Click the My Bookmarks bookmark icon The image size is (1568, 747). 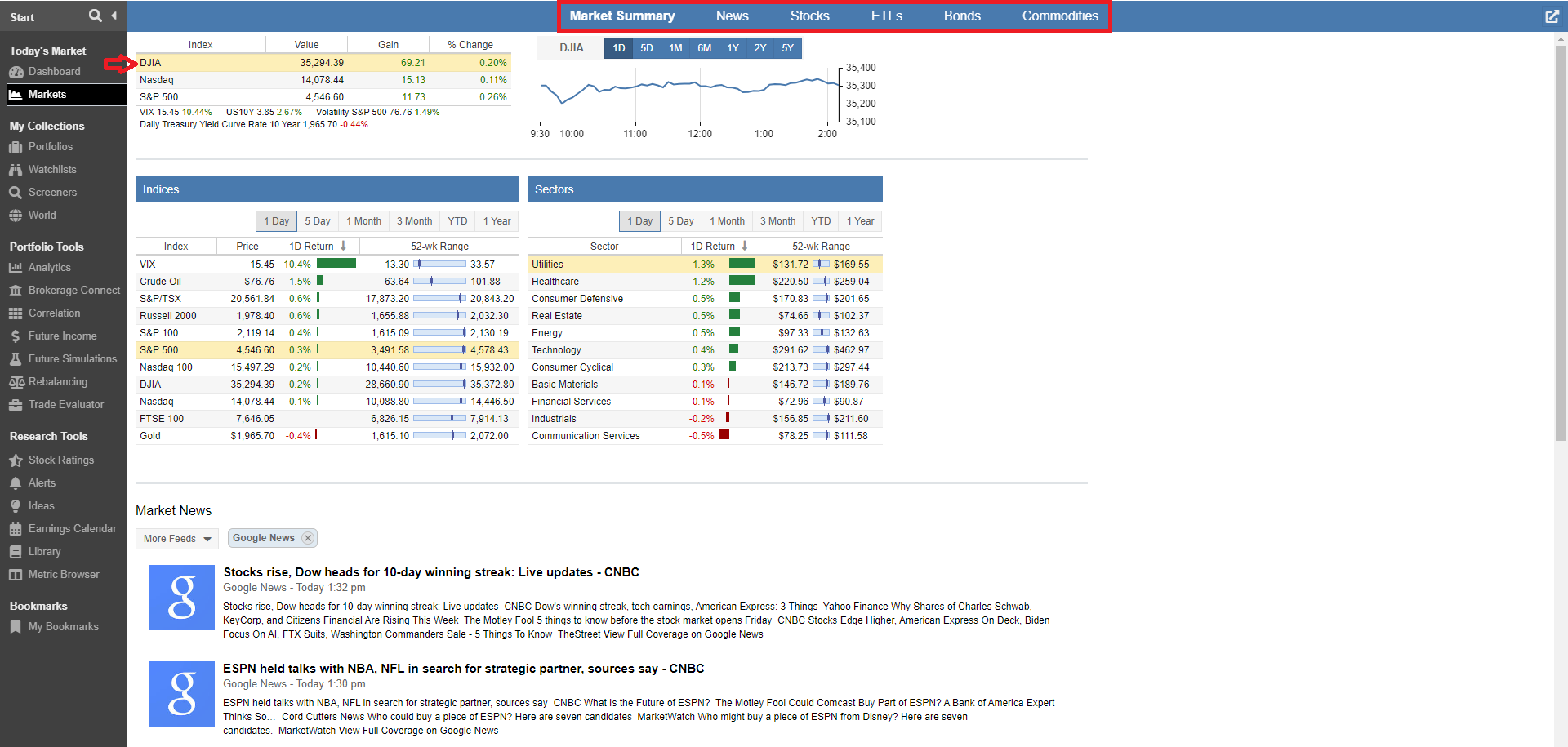[x=16, y=627]
